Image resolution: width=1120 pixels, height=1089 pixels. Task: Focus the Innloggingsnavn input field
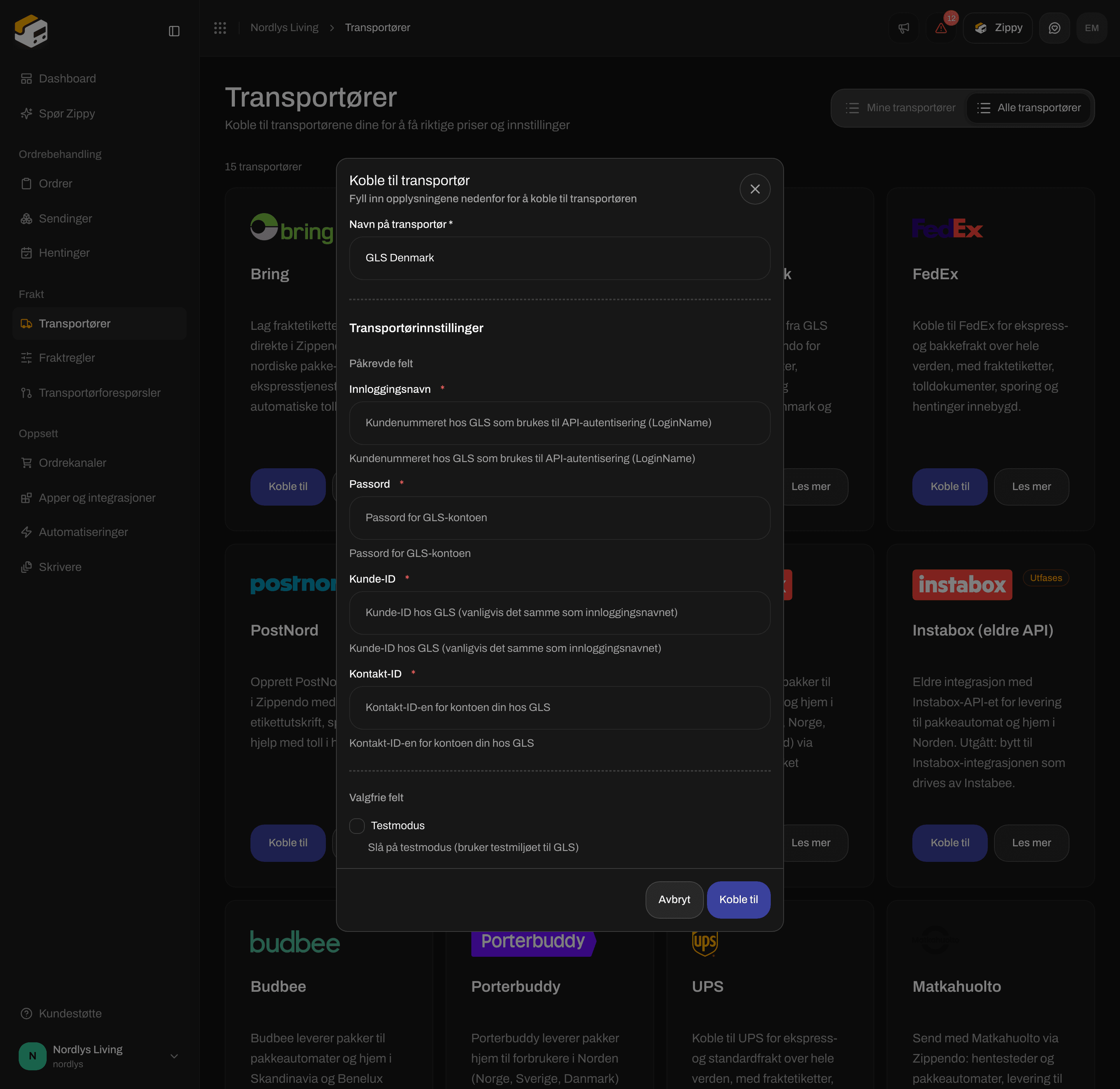pyautogui.click(x=560, y=423)
